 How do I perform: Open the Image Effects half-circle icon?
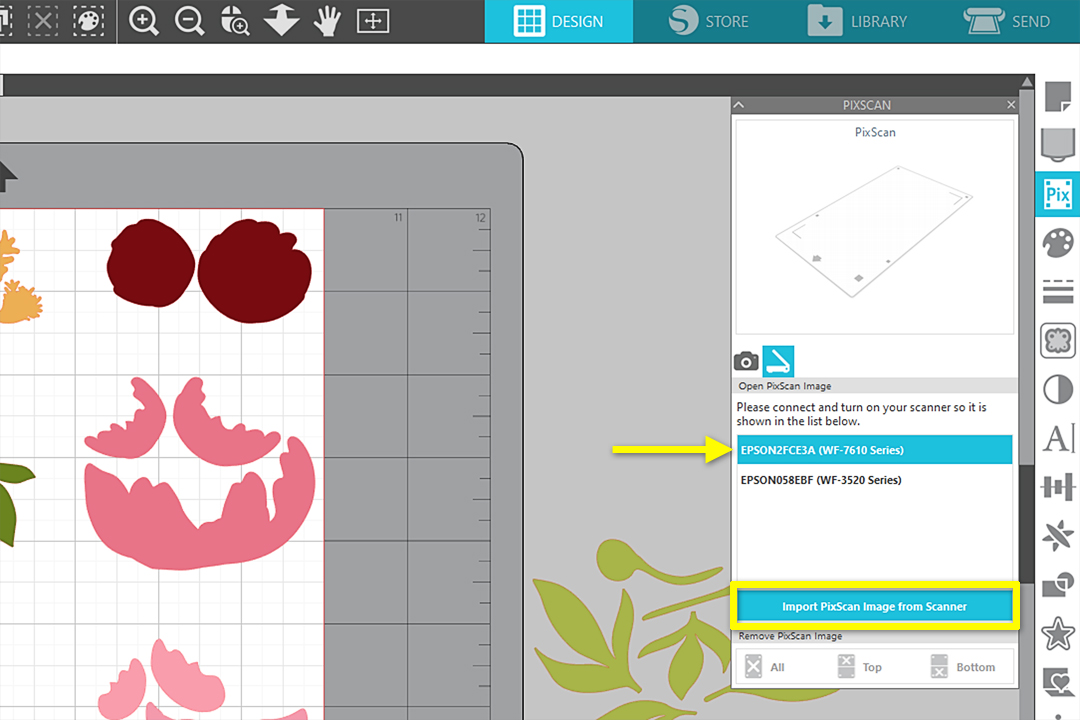[x=1057, y=389]
